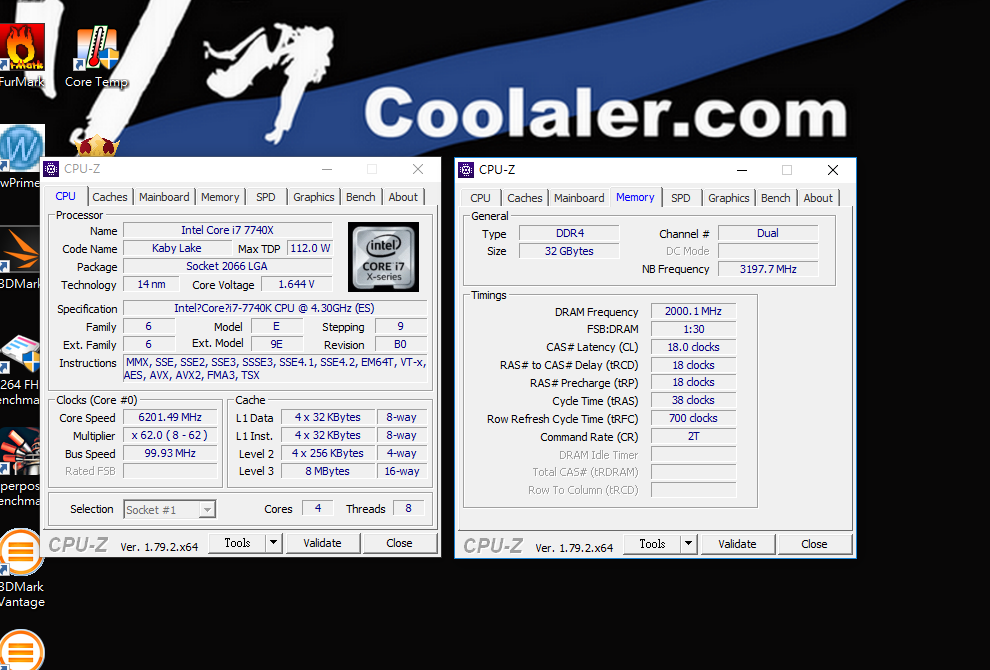Select Mainboard tab in the Memory-tab window
The height and width of the screenshot is (670, 990).
point(579,198)
